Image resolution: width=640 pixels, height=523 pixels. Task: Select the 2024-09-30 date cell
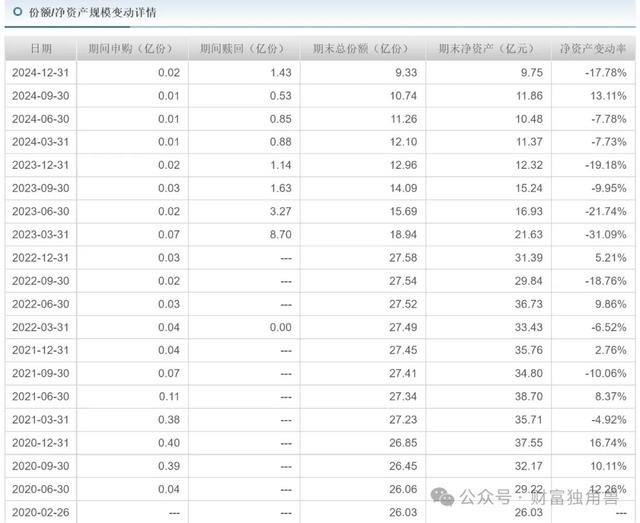point(40,96)
